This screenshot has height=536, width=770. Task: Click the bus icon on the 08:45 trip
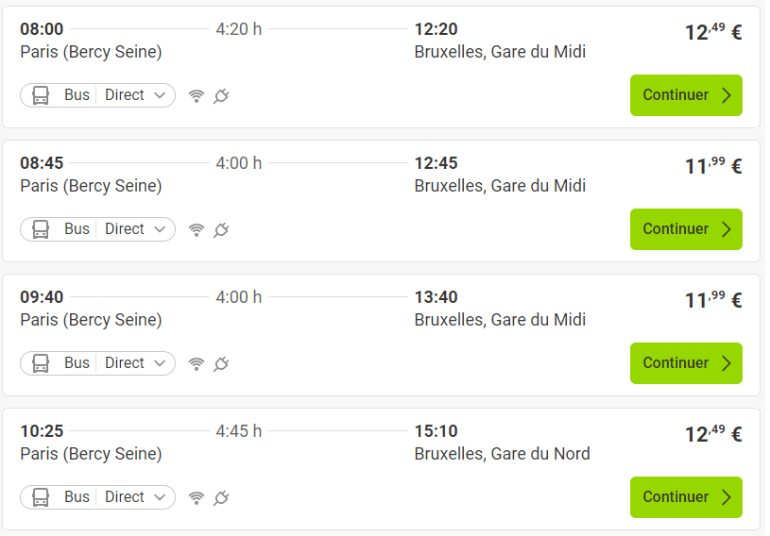[x=41, y=229]
